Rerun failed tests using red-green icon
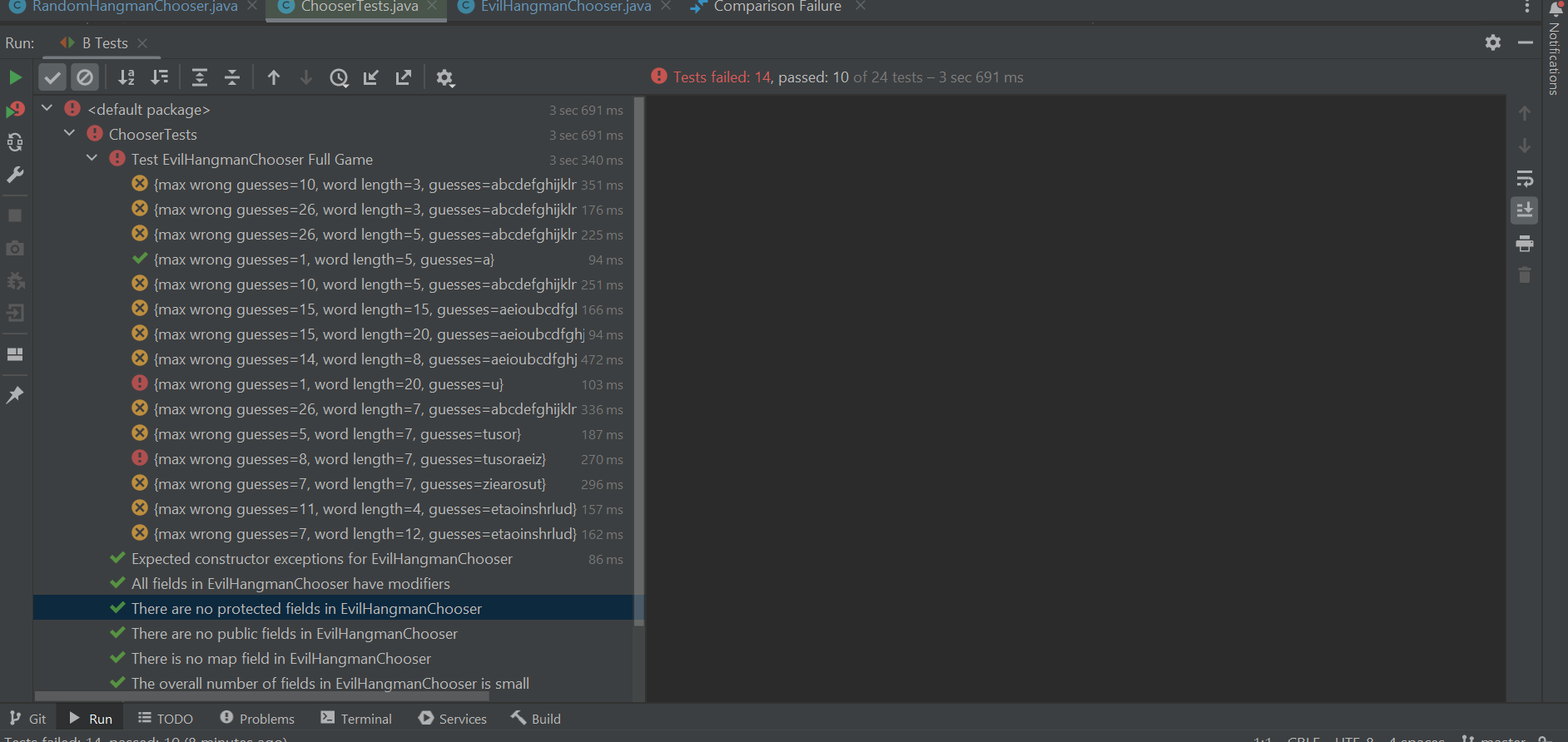This screenshot has width=1568, height=742. (x=15, y=110)
